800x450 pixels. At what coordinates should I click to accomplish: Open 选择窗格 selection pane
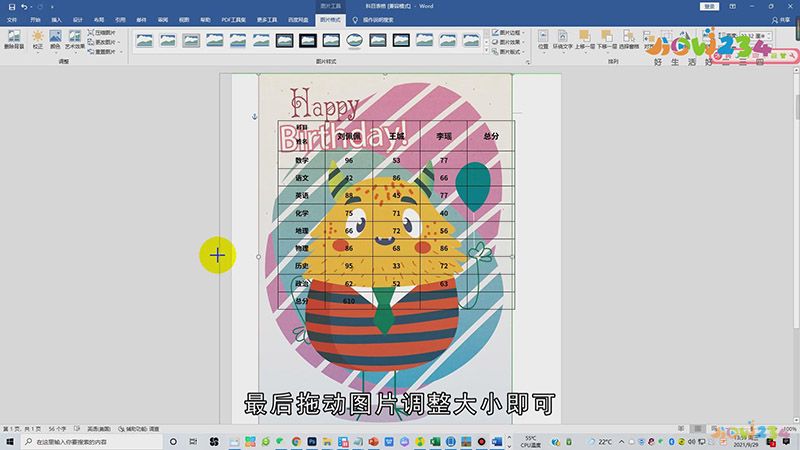click(x=629, y=40)
